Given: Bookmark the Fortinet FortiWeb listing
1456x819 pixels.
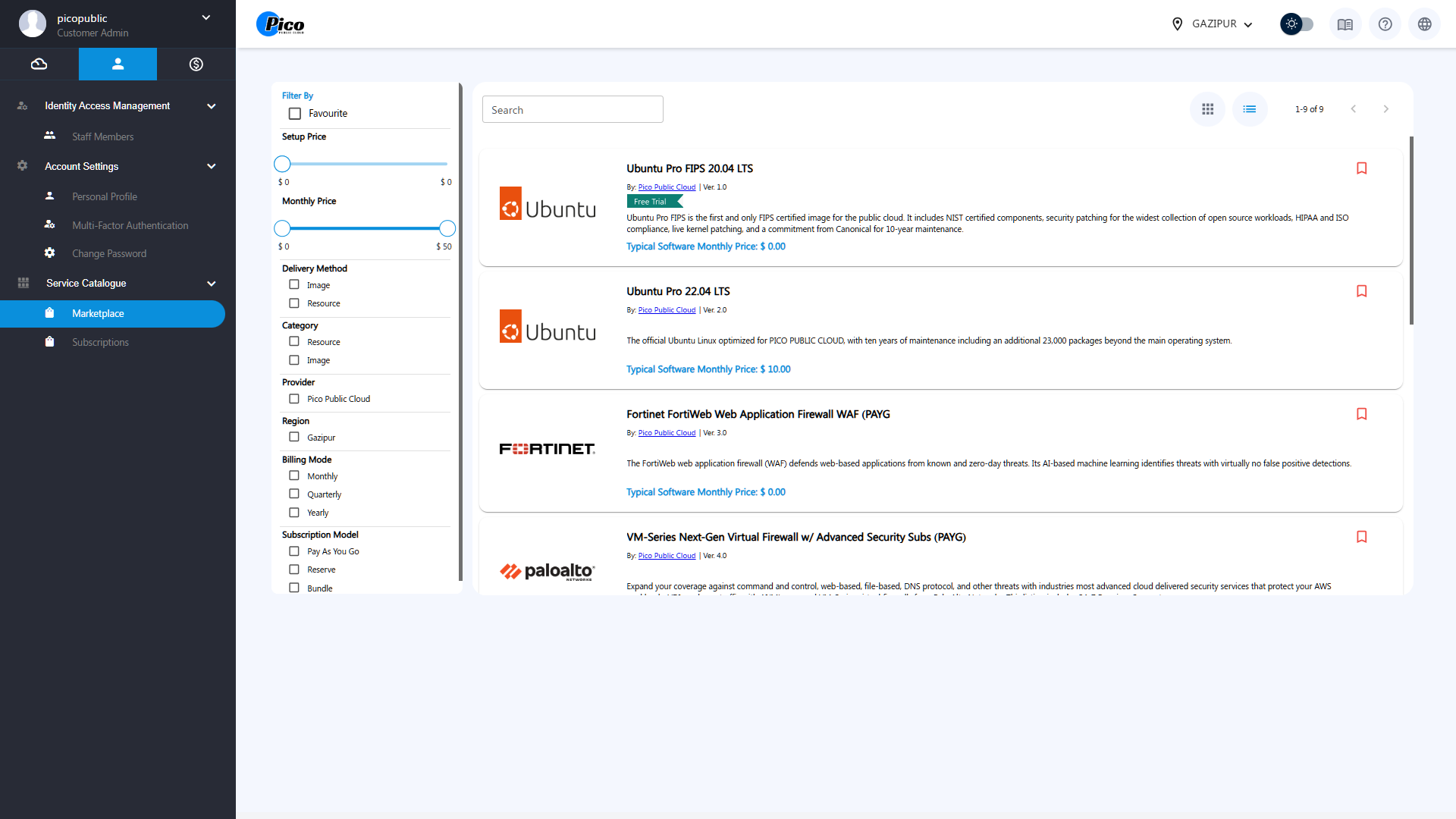Looking at the screenshot, I should tap(1361, 414).
